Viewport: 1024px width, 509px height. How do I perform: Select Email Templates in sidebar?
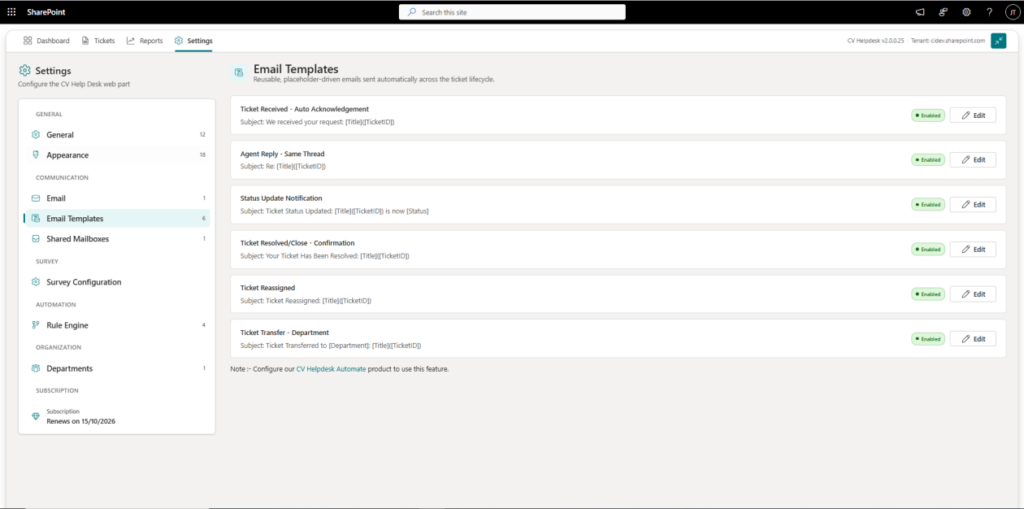pos(118,218)
